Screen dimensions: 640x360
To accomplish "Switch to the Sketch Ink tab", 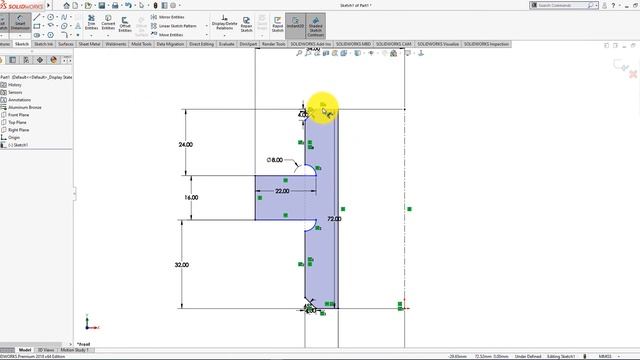I will (43, 44).
